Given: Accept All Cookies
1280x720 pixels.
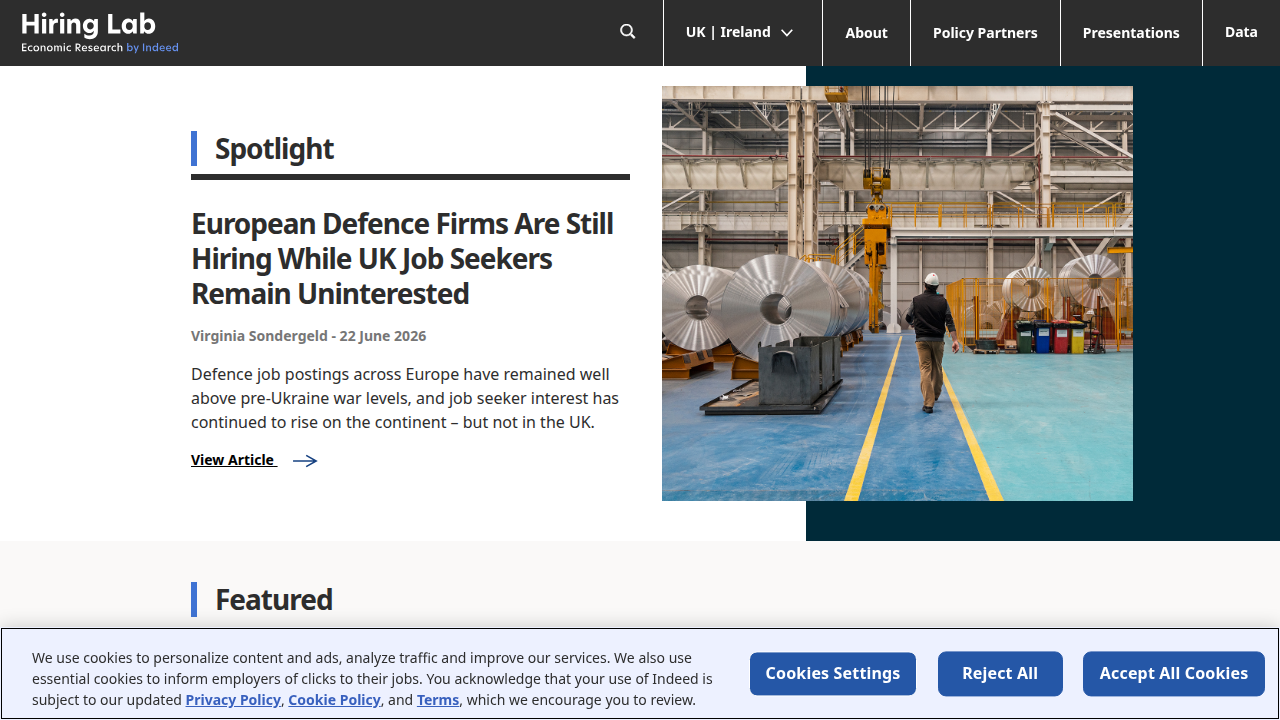Looking at the screenshot, I should 1174,674.
